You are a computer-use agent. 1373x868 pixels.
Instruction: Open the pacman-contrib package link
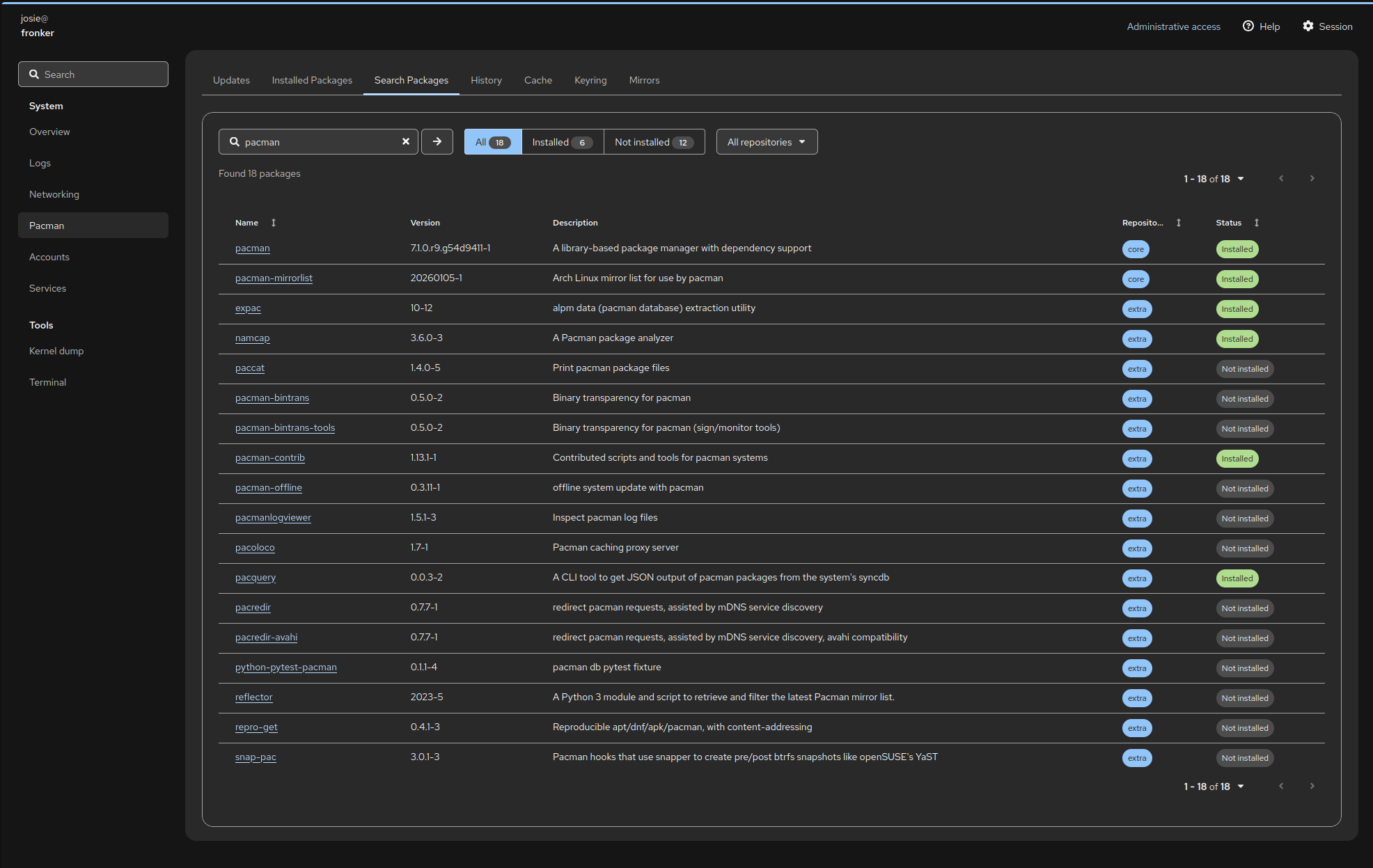(270, 458)
